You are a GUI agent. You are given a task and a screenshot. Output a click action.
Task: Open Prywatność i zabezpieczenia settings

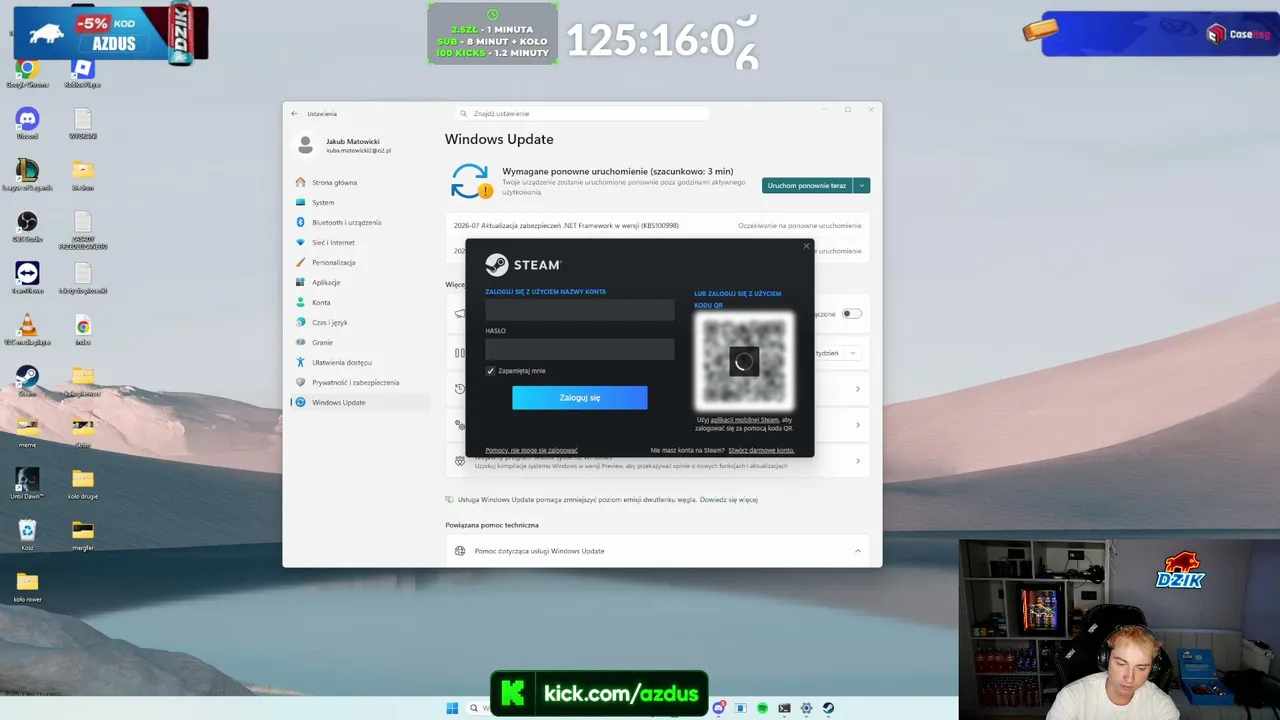click(x=360, y=383)
